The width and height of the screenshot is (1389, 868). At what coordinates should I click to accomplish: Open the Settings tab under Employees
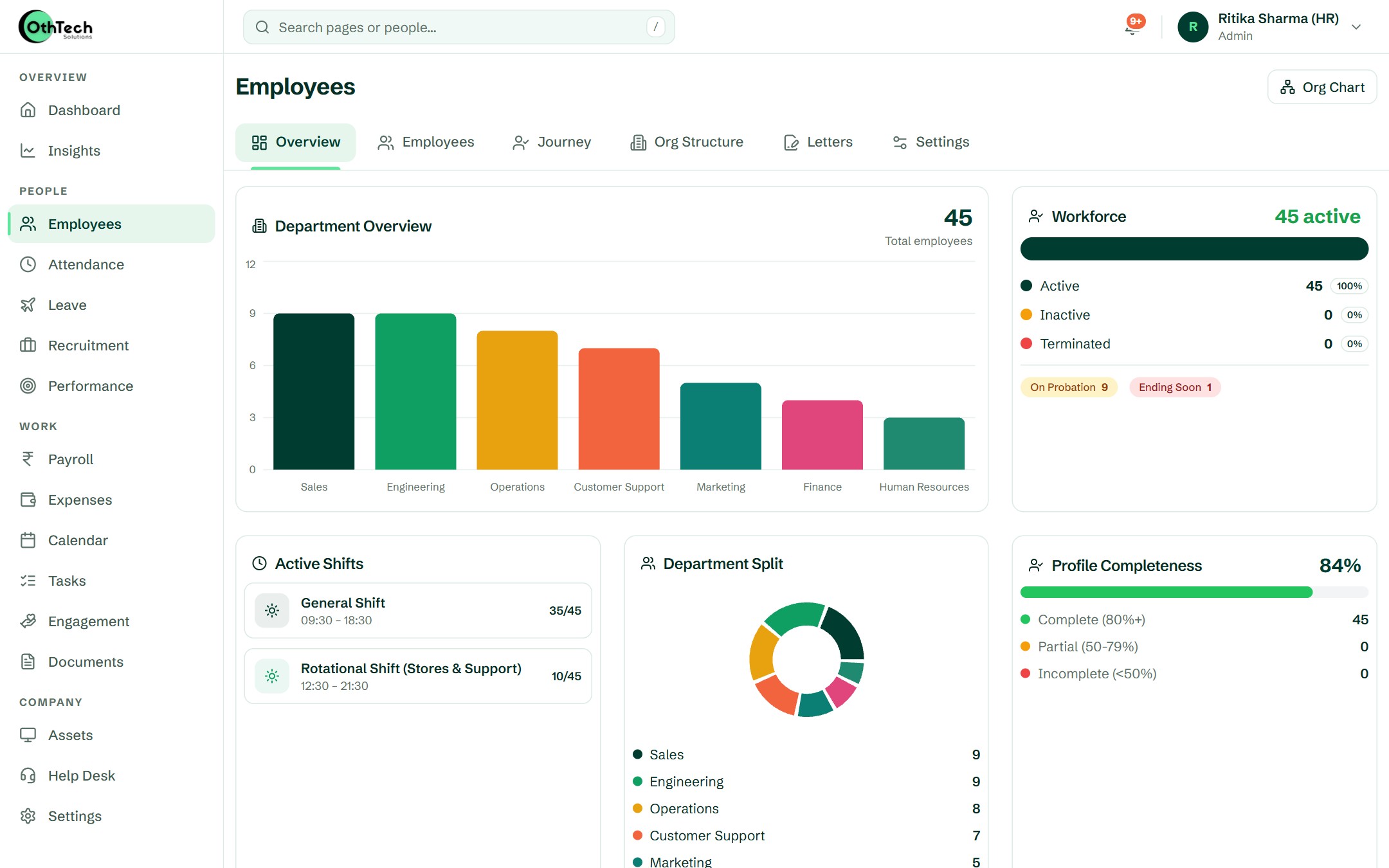(931, 142)
